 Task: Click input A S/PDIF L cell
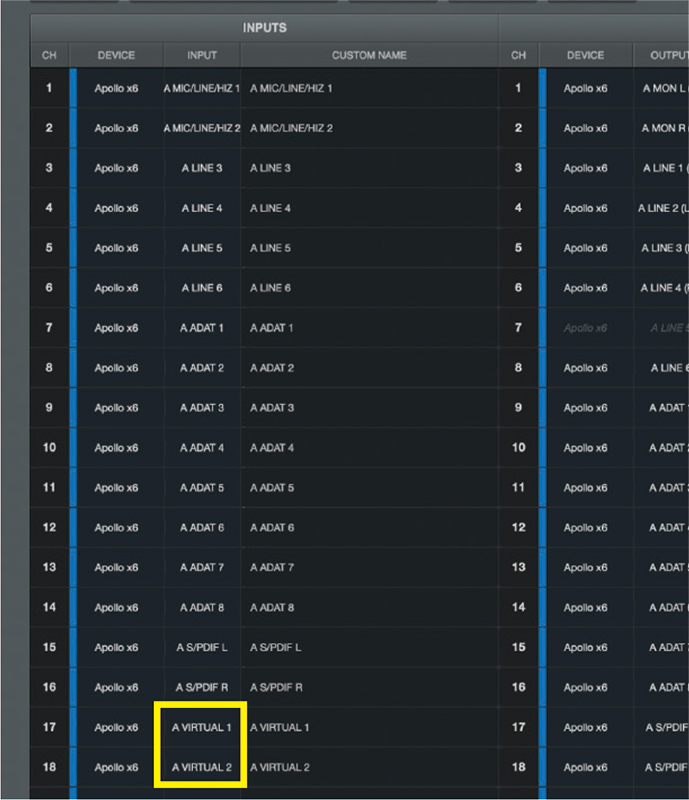(x=202, y=647)
